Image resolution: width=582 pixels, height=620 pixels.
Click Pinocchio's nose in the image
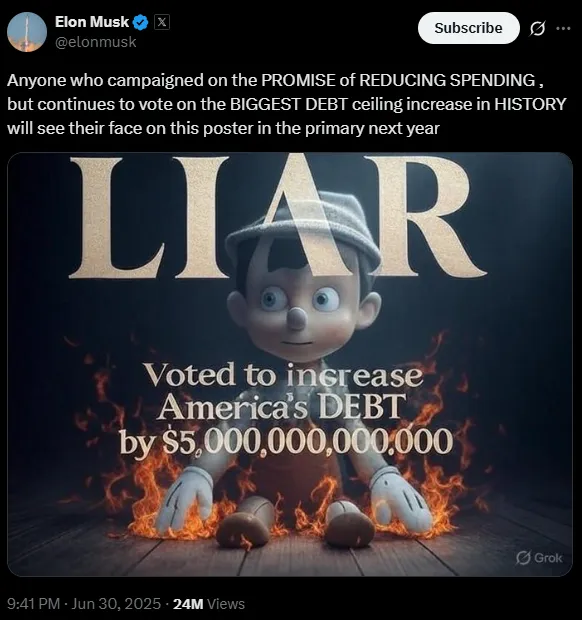click(296, 318)
